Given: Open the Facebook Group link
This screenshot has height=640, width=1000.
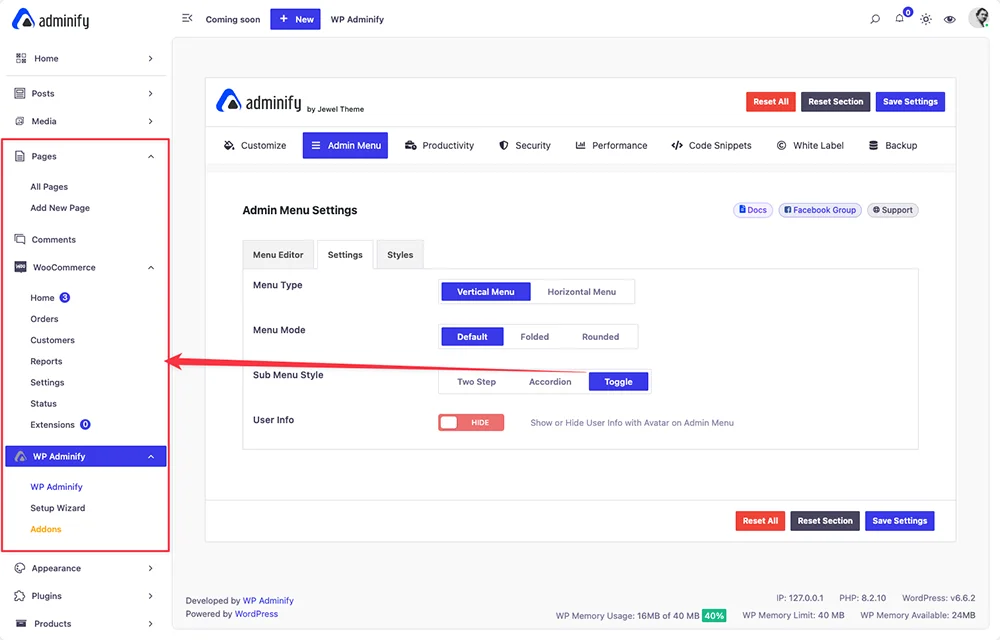Looking at the screenshot, I should (x=820, y=210).
